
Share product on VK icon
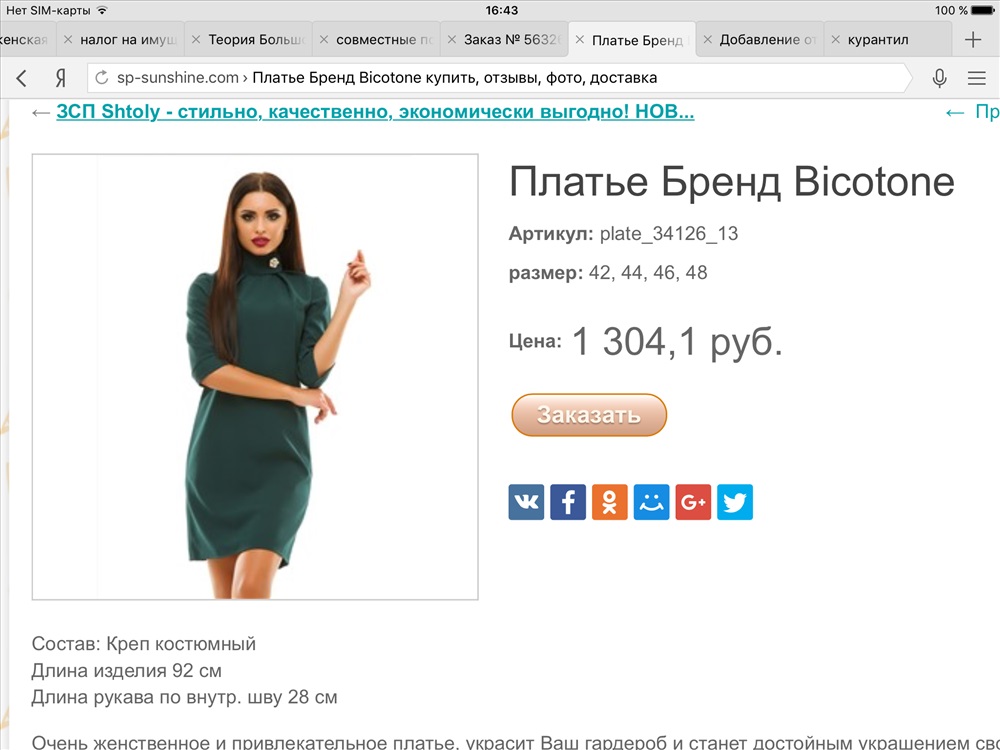[x=526, y=502]
